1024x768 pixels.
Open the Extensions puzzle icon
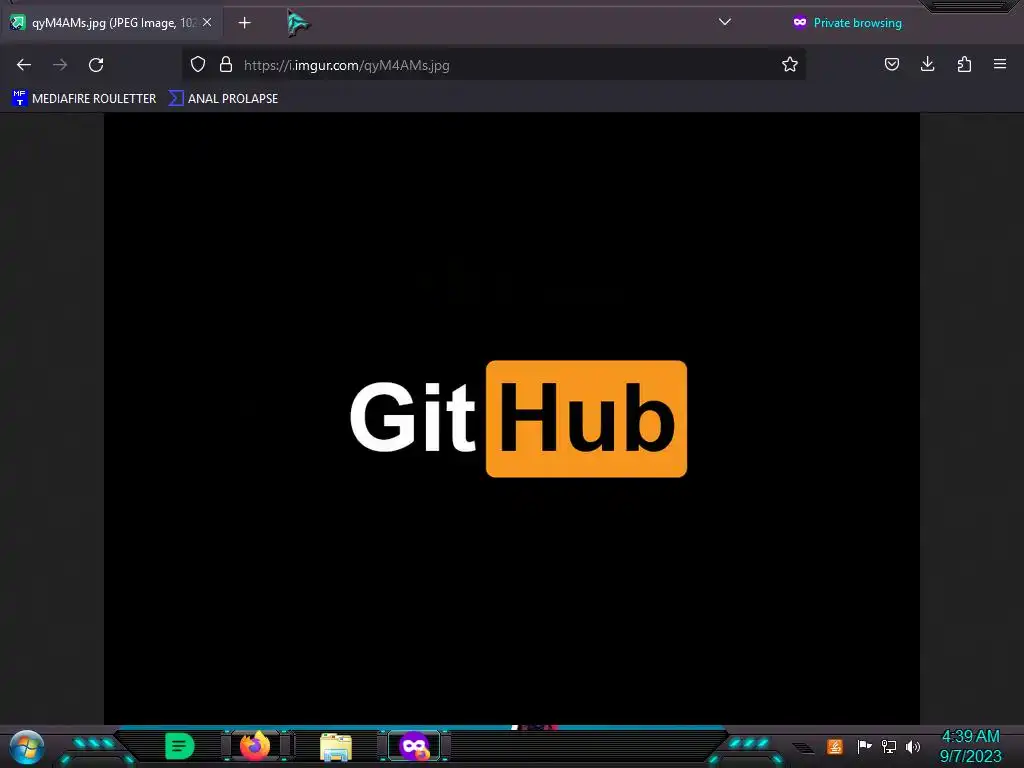tap(964, 64)
